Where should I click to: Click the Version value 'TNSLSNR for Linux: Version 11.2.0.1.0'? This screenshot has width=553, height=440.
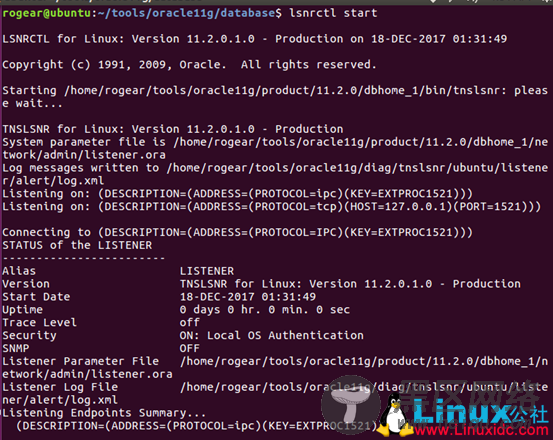(x=306, y=284)
